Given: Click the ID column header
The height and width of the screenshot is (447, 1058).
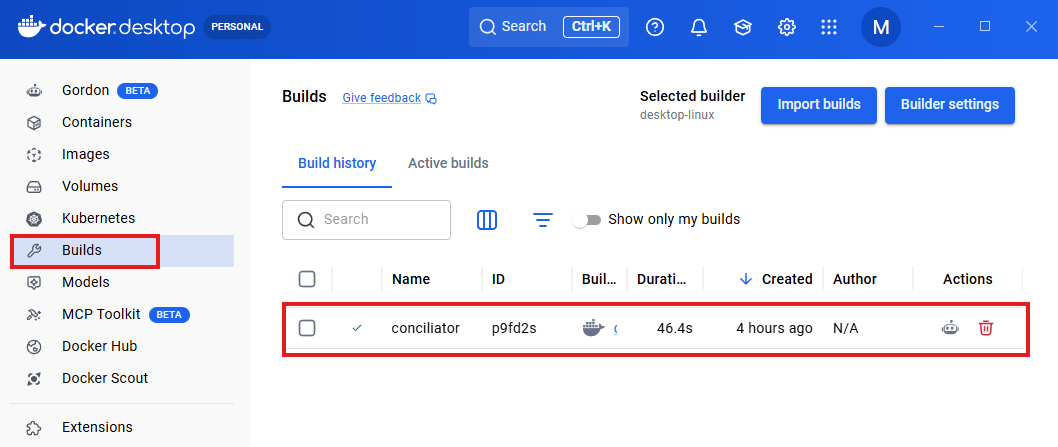Looking at the screenshot, I should coord(498,279).
